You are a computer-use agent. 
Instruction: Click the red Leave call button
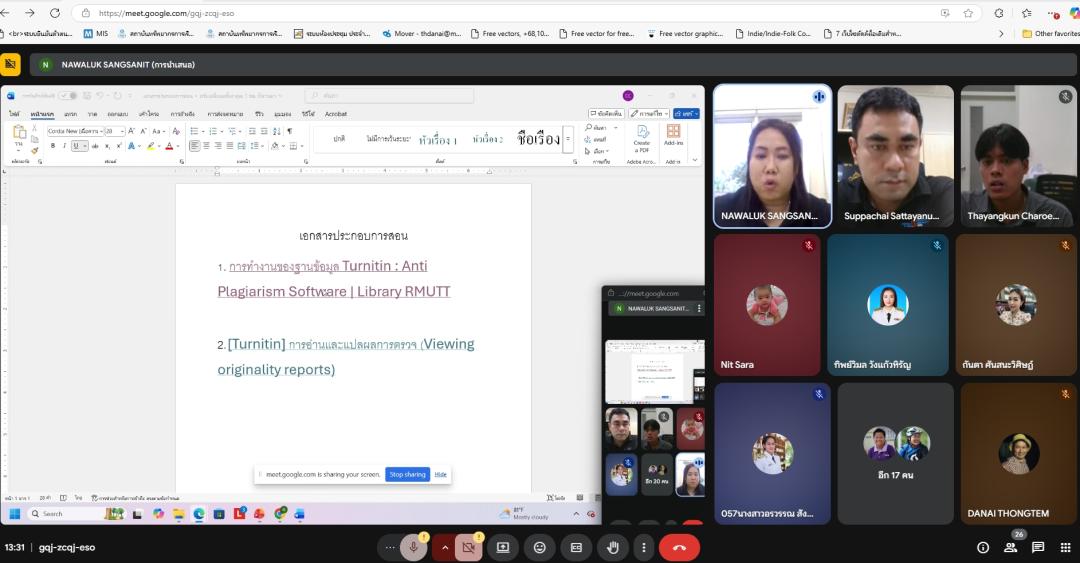(679, 547)
